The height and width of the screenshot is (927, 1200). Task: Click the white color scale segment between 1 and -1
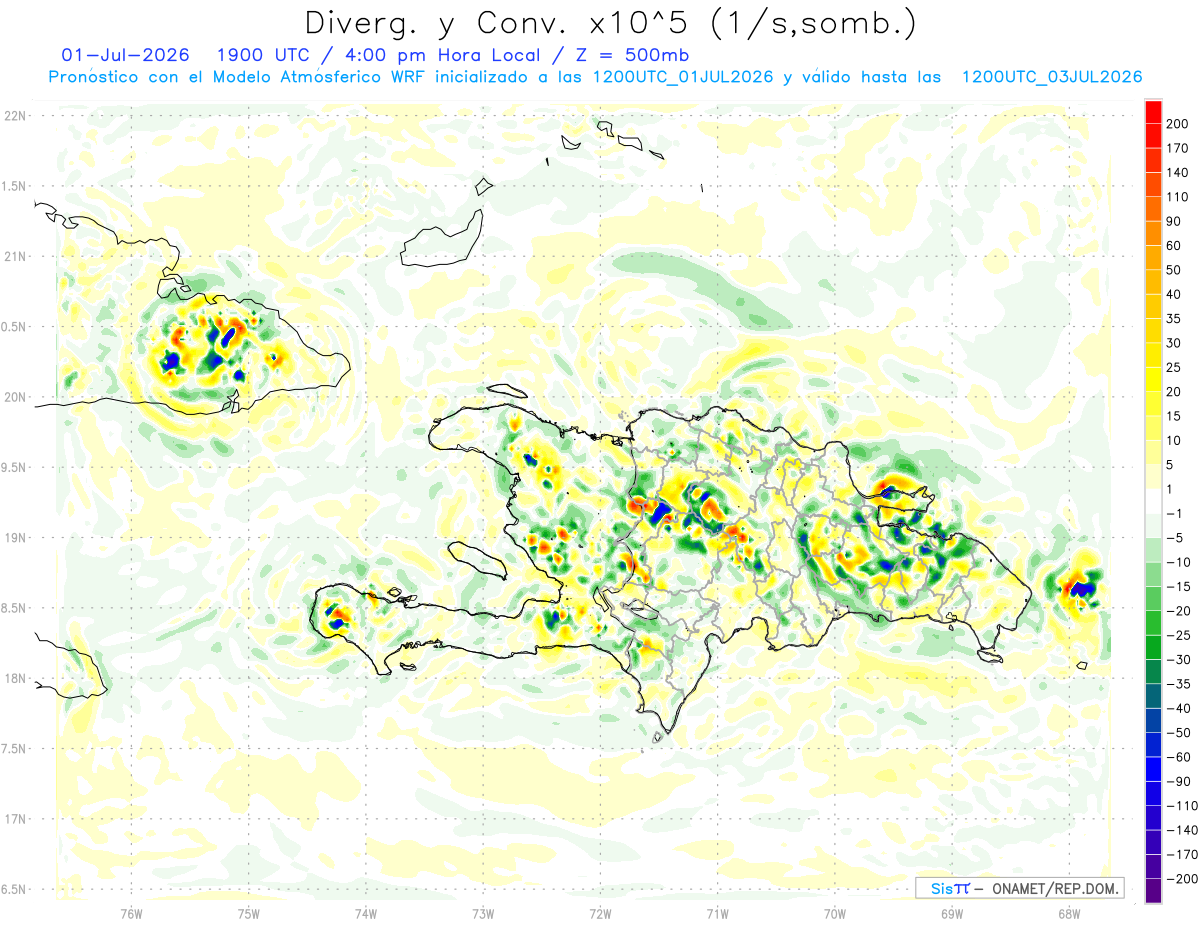coord(1153,500)
